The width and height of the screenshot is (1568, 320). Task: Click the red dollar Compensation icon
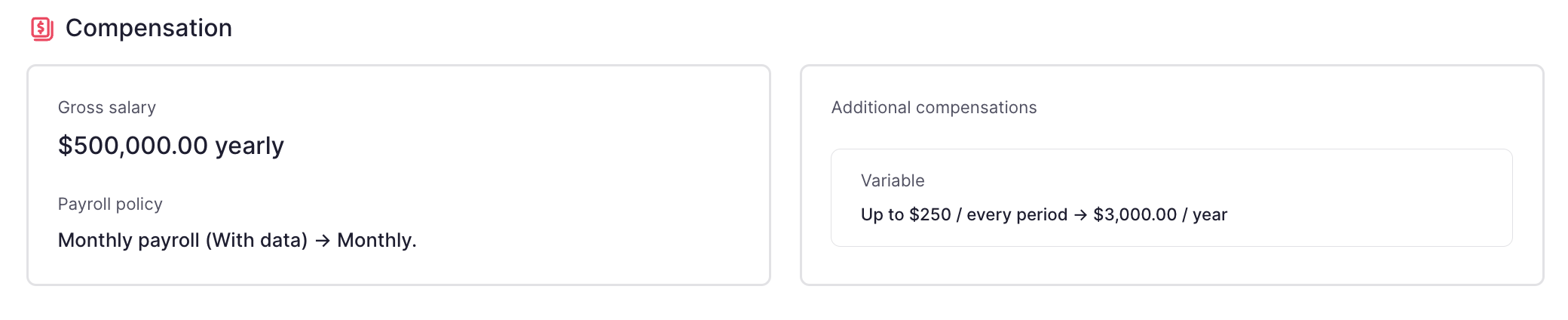point(42,29)
